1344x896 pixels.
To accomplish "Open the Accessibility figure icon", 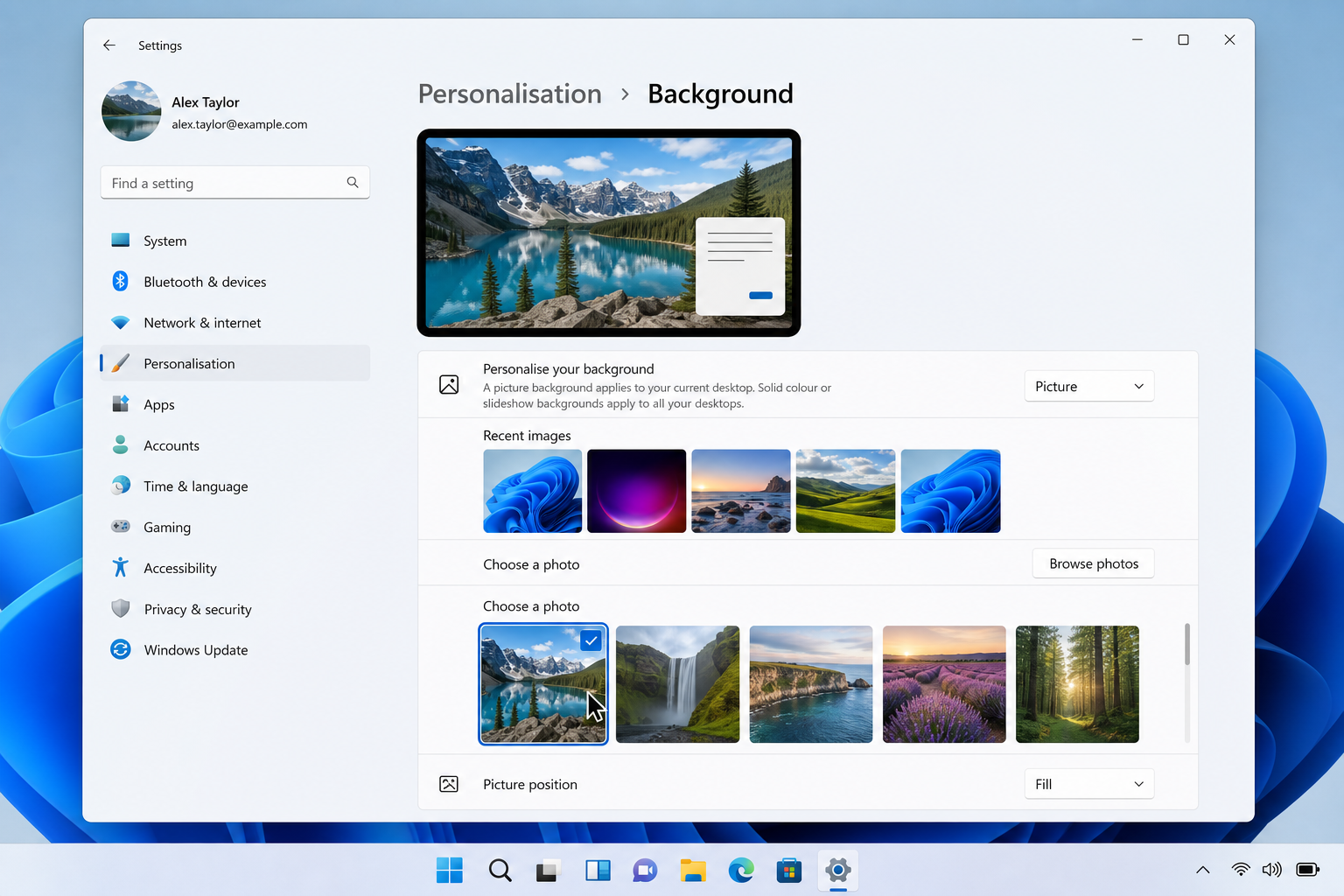I will click(x=121, y=568).
